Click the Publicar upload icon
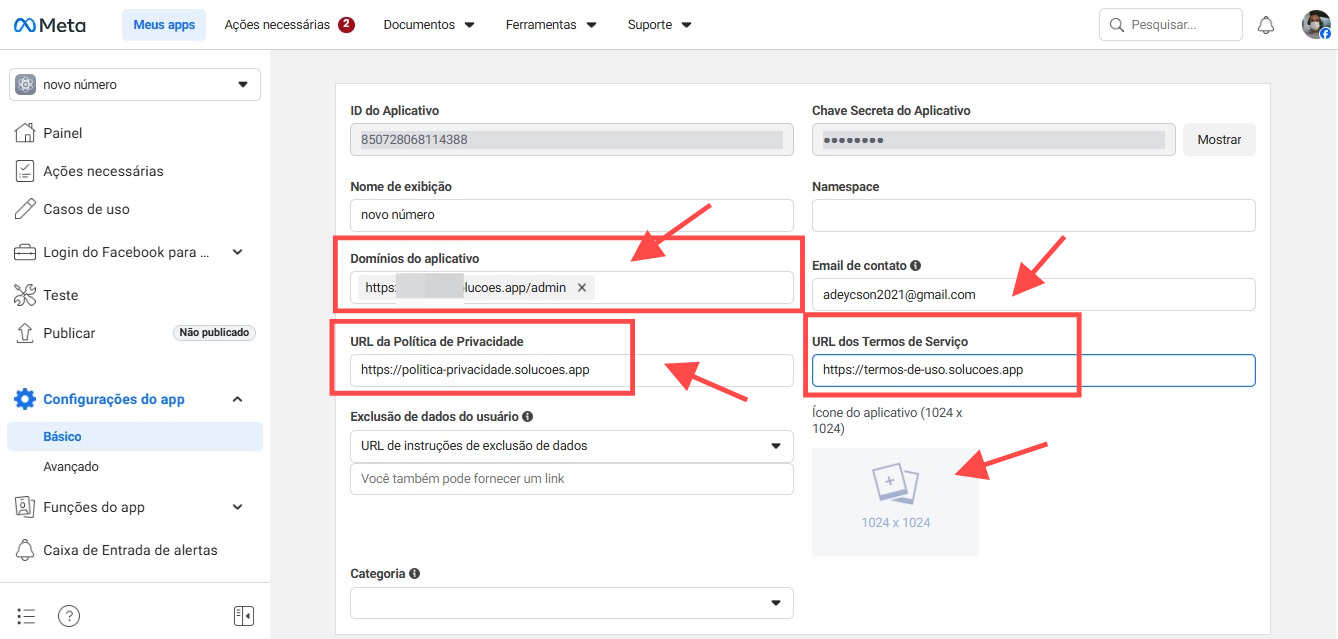This screenshot has width=1338, height=639. [x=25, y=333]
